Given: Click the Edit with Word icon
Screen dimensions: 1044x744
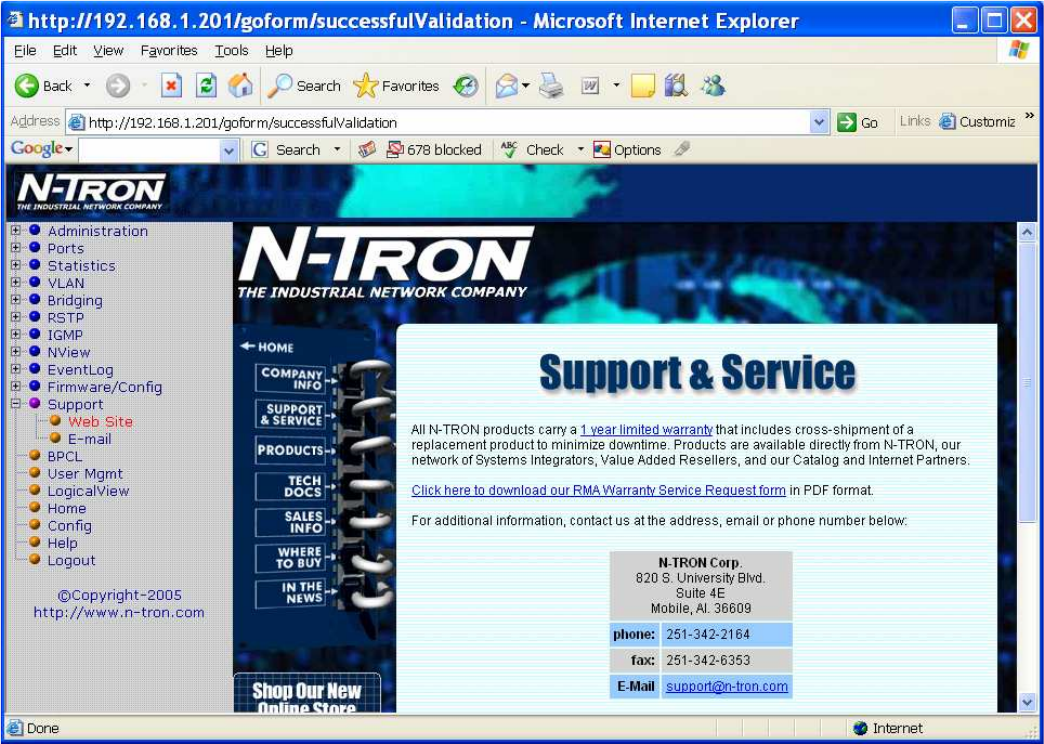Looking at the screenshot, I should [591, 86].
